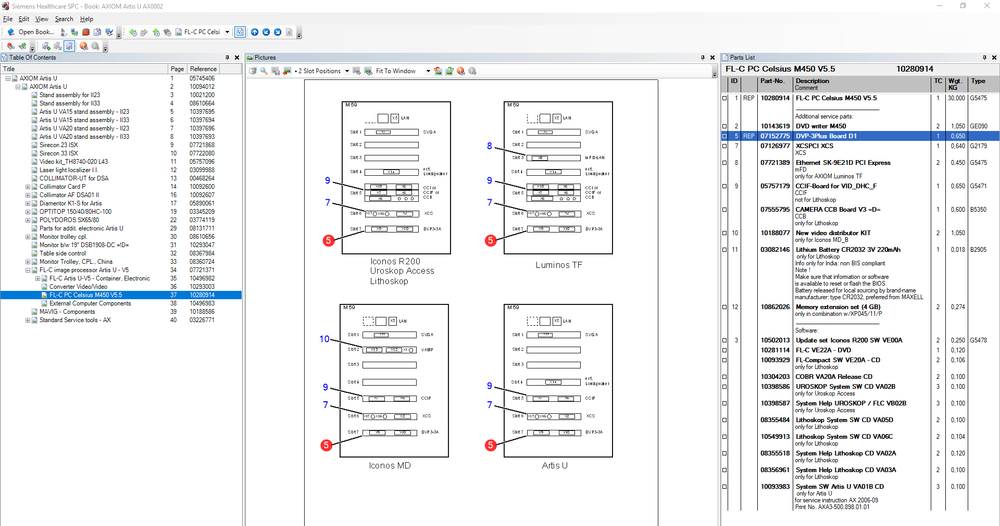Click callout number 10 on Iconos MD diagram

[x=324, y=339]
